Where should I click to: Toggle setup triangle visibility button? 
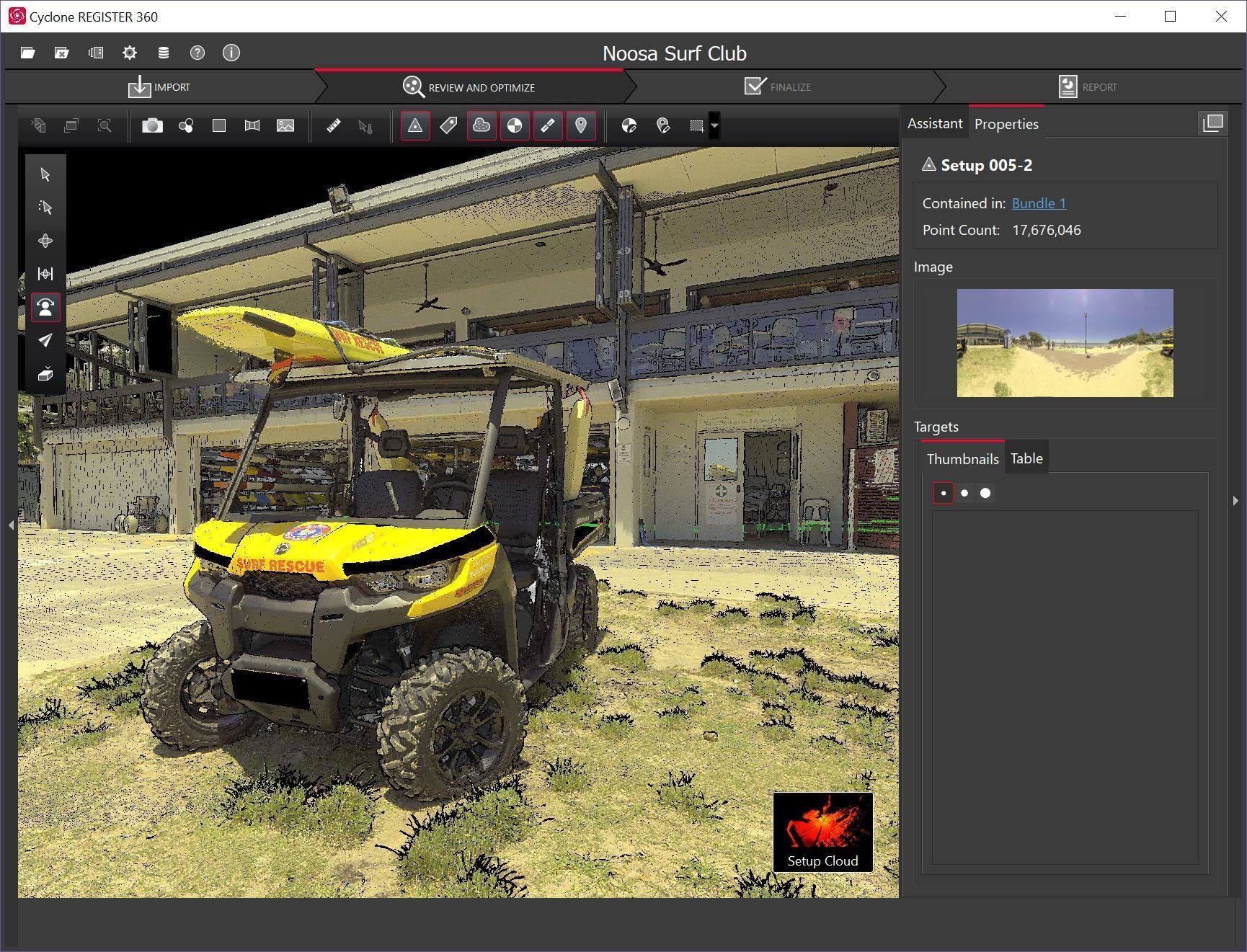coord(415,126)
